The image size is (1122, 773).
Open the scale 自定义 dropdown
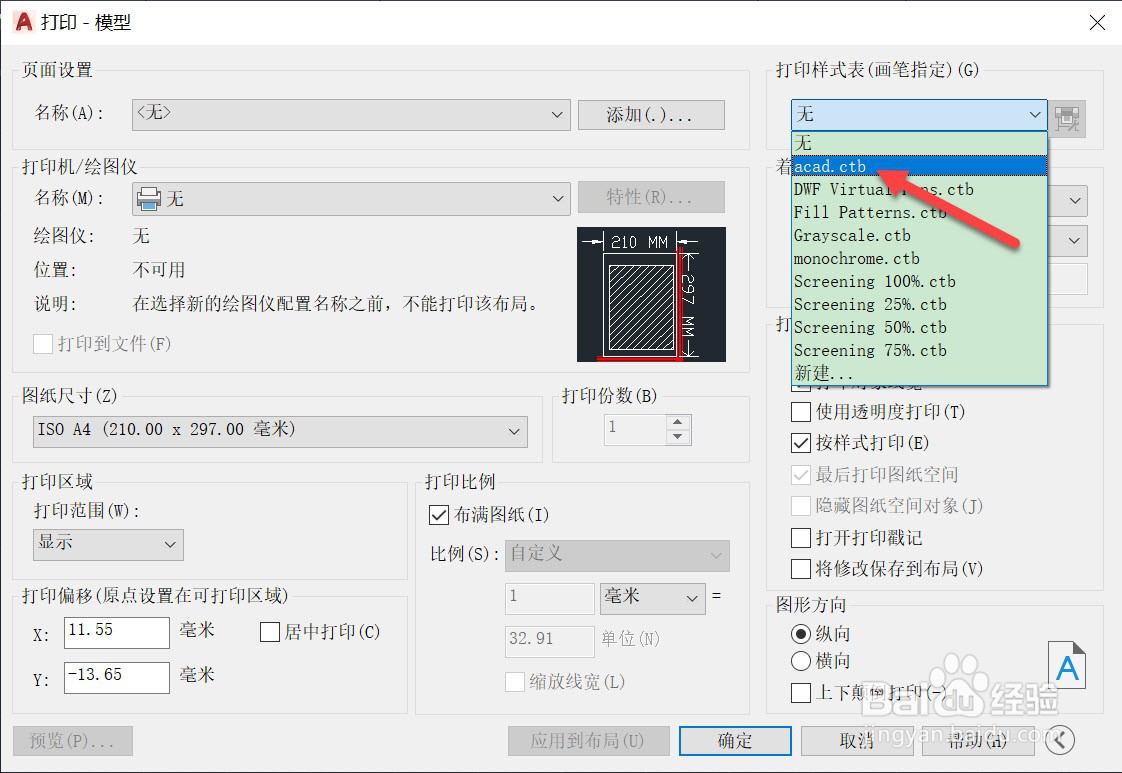617,555
